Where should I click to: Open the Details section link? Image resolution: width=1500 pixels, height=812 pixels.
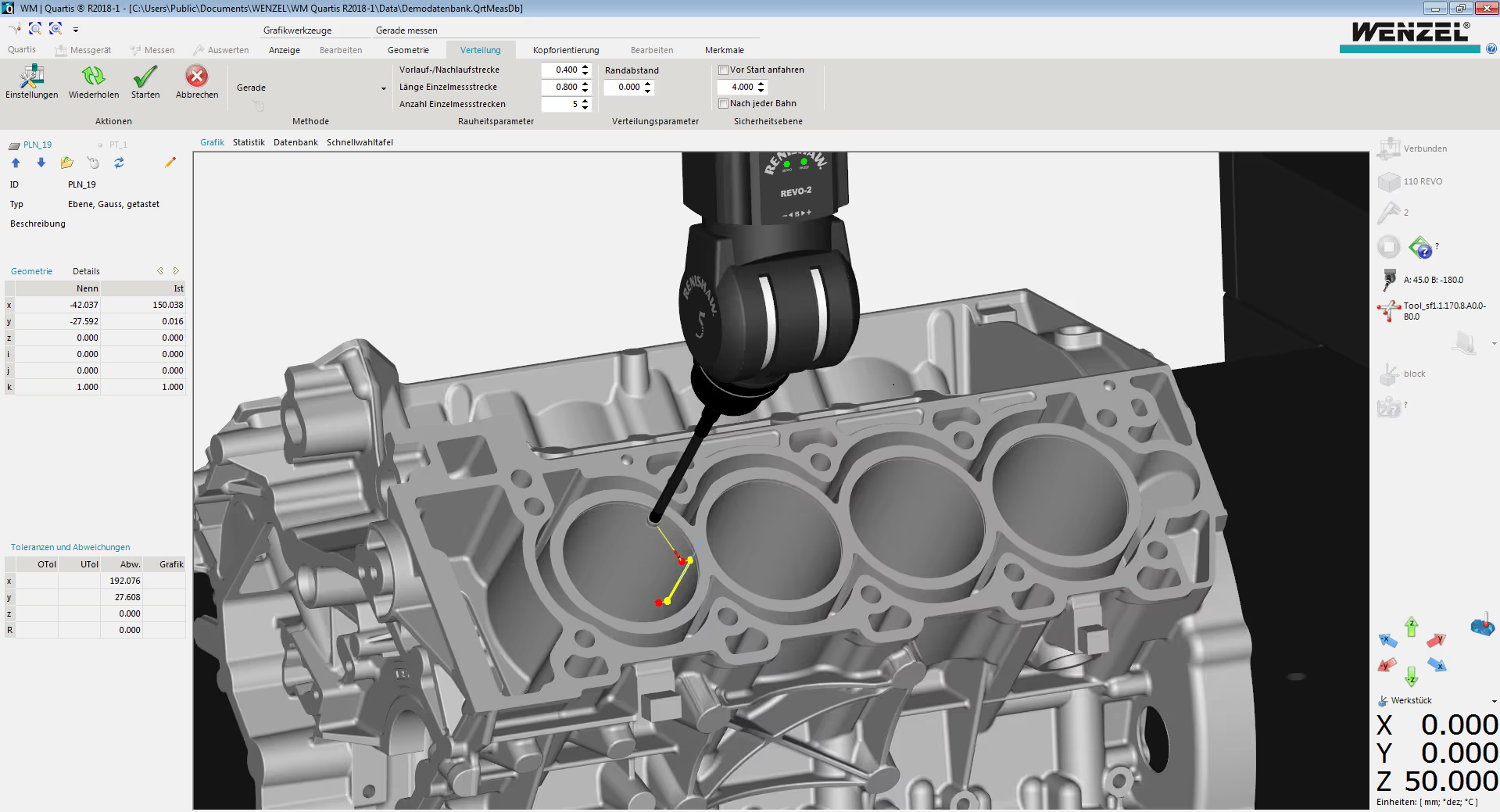(86, 271)
